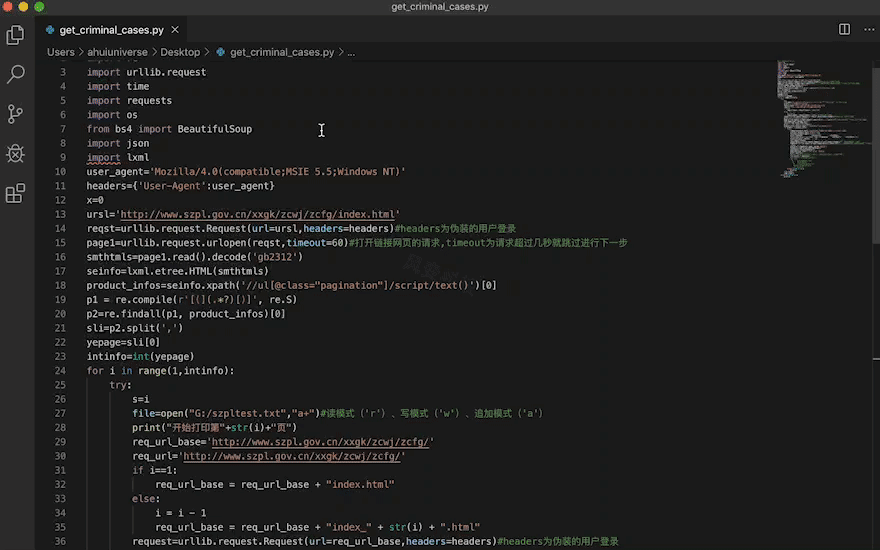The width and height of the screenshot is (880, 550).
Task: Click the Python file icon in breadcrumb
Action: coord(221,52)
